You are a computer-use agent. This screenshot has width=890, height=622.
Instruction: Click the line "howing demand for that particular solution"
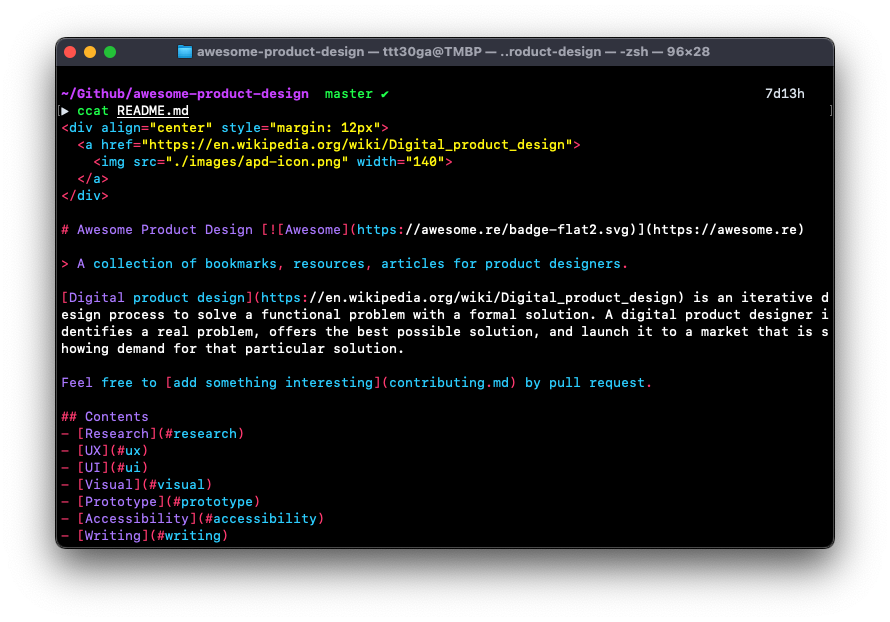[x=233, y=349]
